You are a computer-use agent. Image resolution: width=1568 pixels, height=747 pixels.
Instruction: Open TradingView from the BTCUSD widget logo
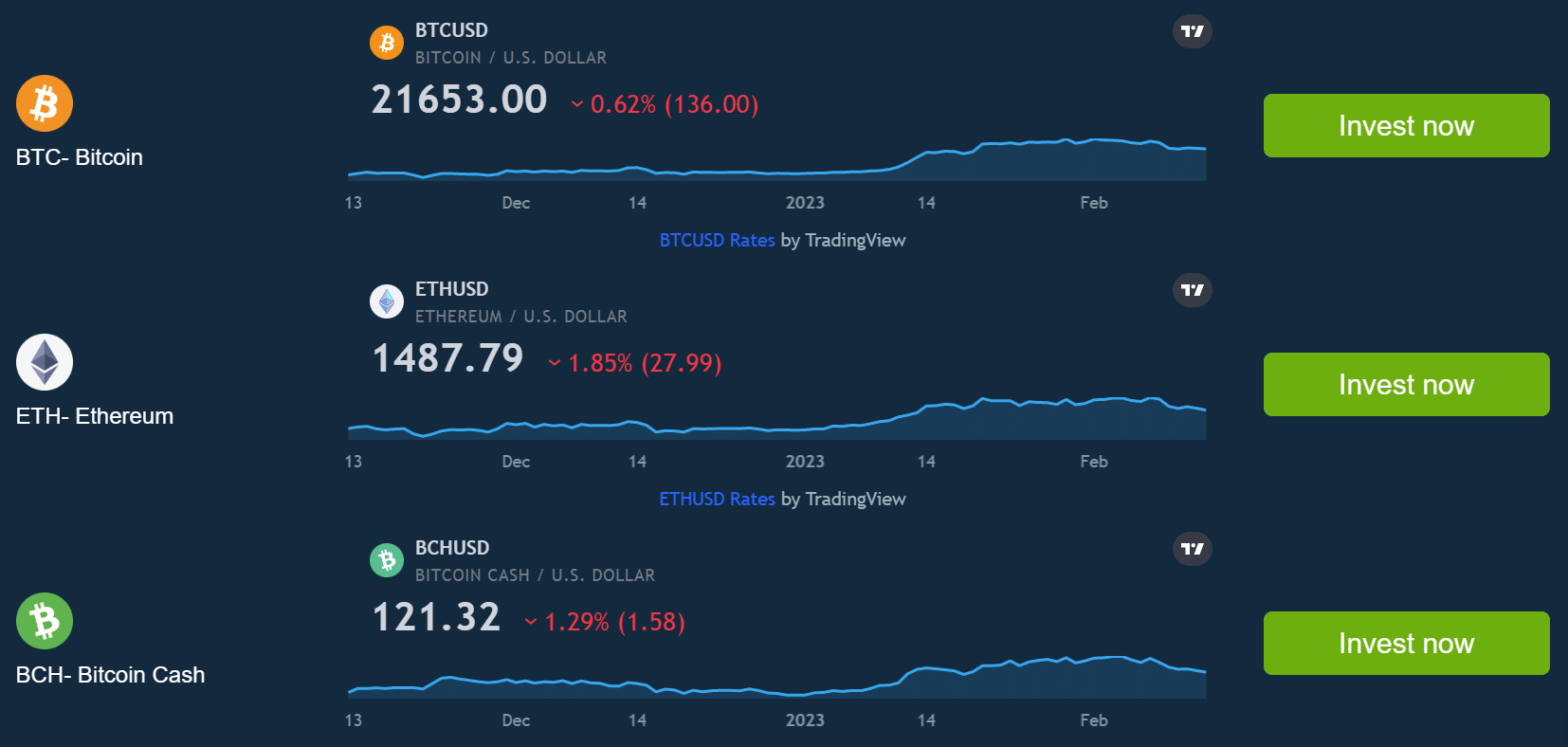(x=1192, y=31)
